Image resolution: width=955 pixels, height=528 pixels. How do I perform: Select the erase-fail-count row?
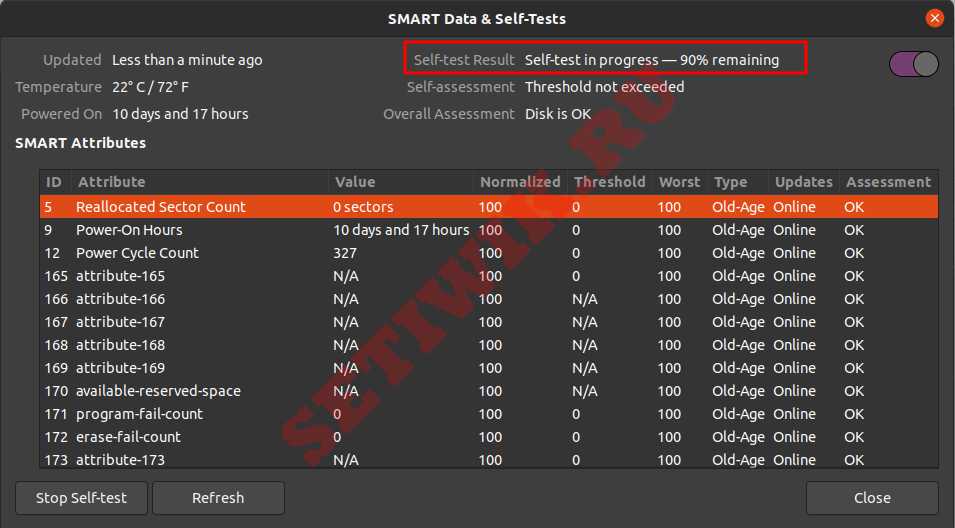(x=129, y=437)
